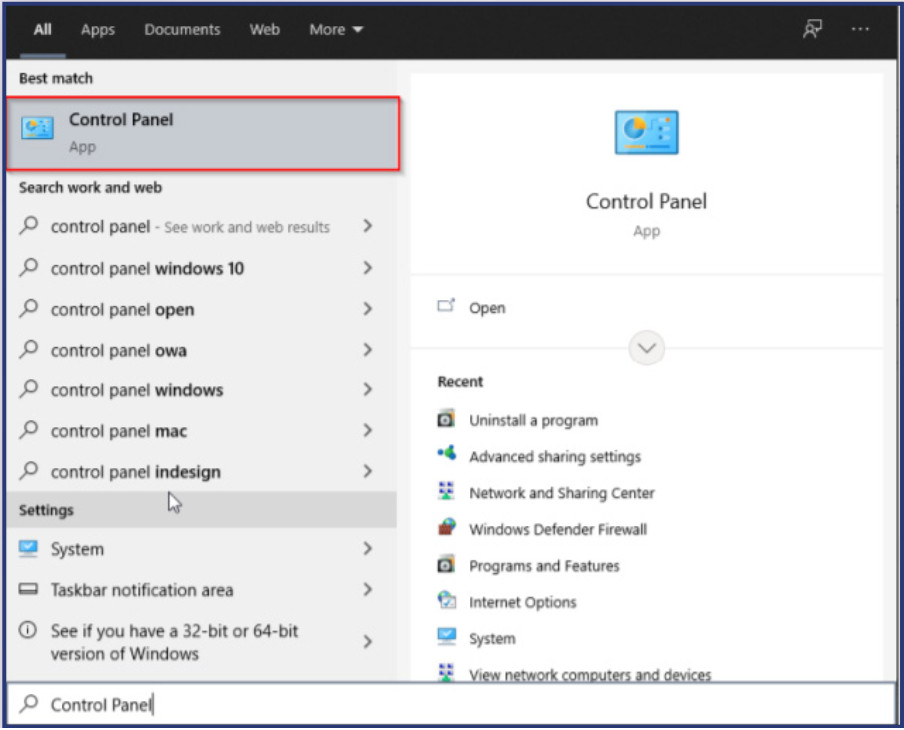Expand the More dropdown filter
Image resolution: width=904 pixels, height=730 pixels.
pos(336,29)
